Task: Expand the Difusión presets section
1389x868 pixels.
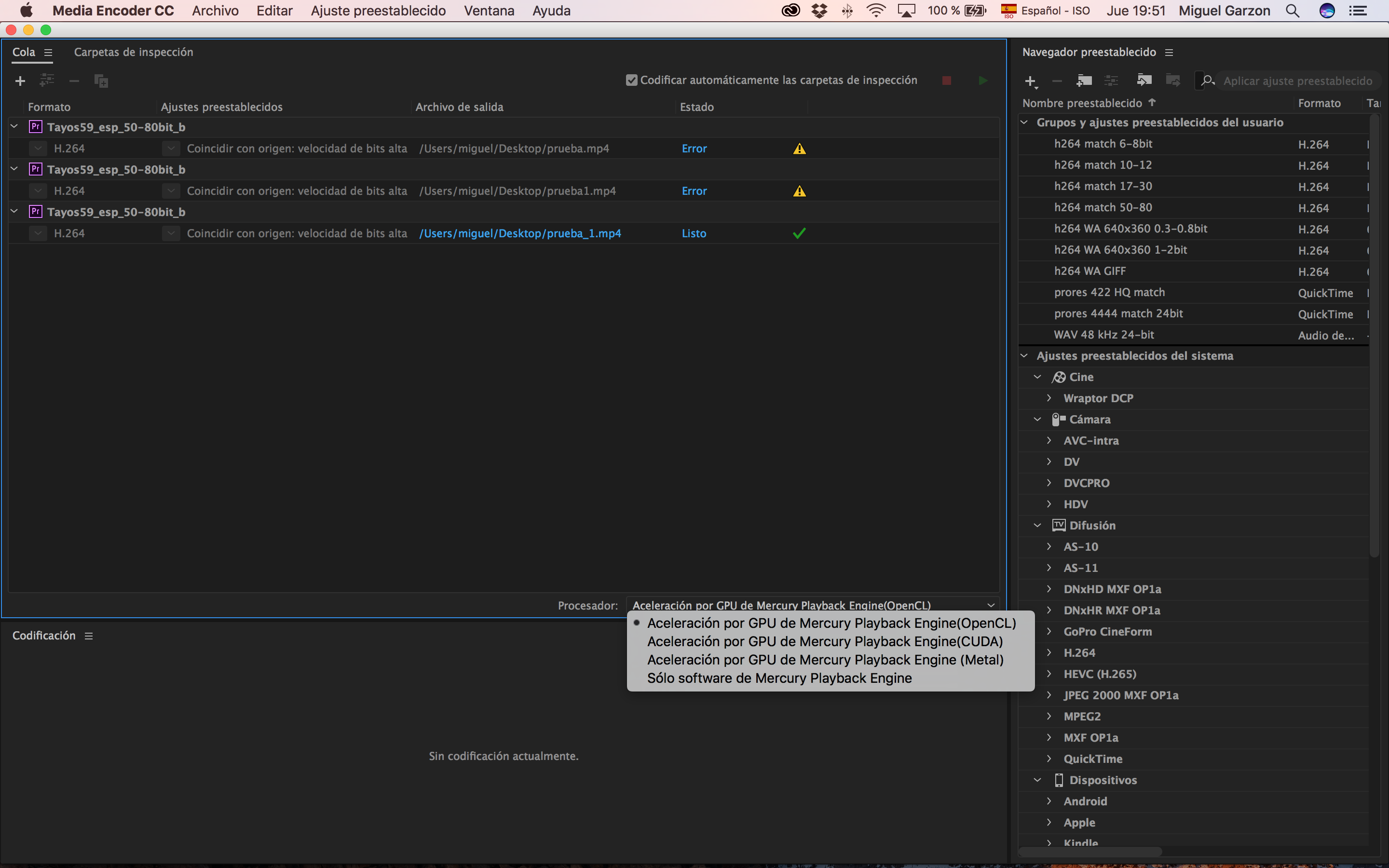Action: click(1038, 525)
